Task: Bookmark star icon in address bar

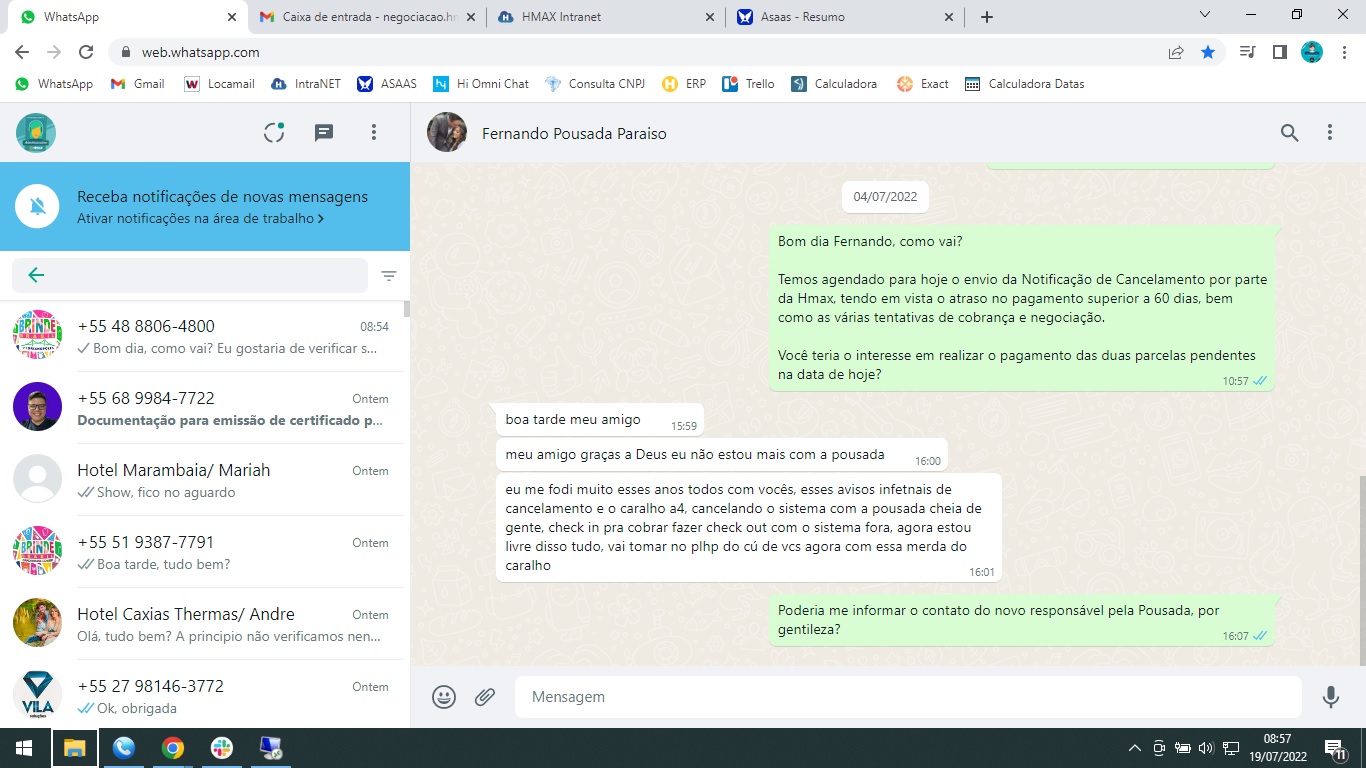Action: tap(1208, 52)
